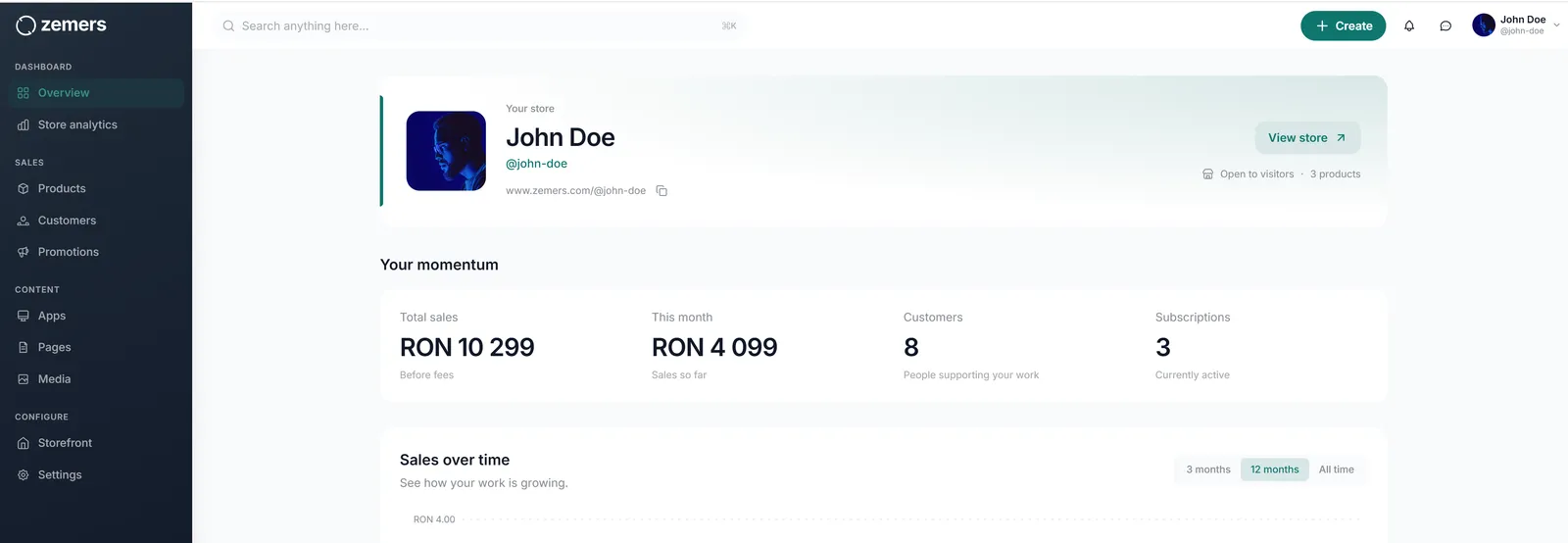Open notifications bell
Image resolution: width=1568 pixels, height=543 pixels.
pyautogui.click(x=1409, y=26)
